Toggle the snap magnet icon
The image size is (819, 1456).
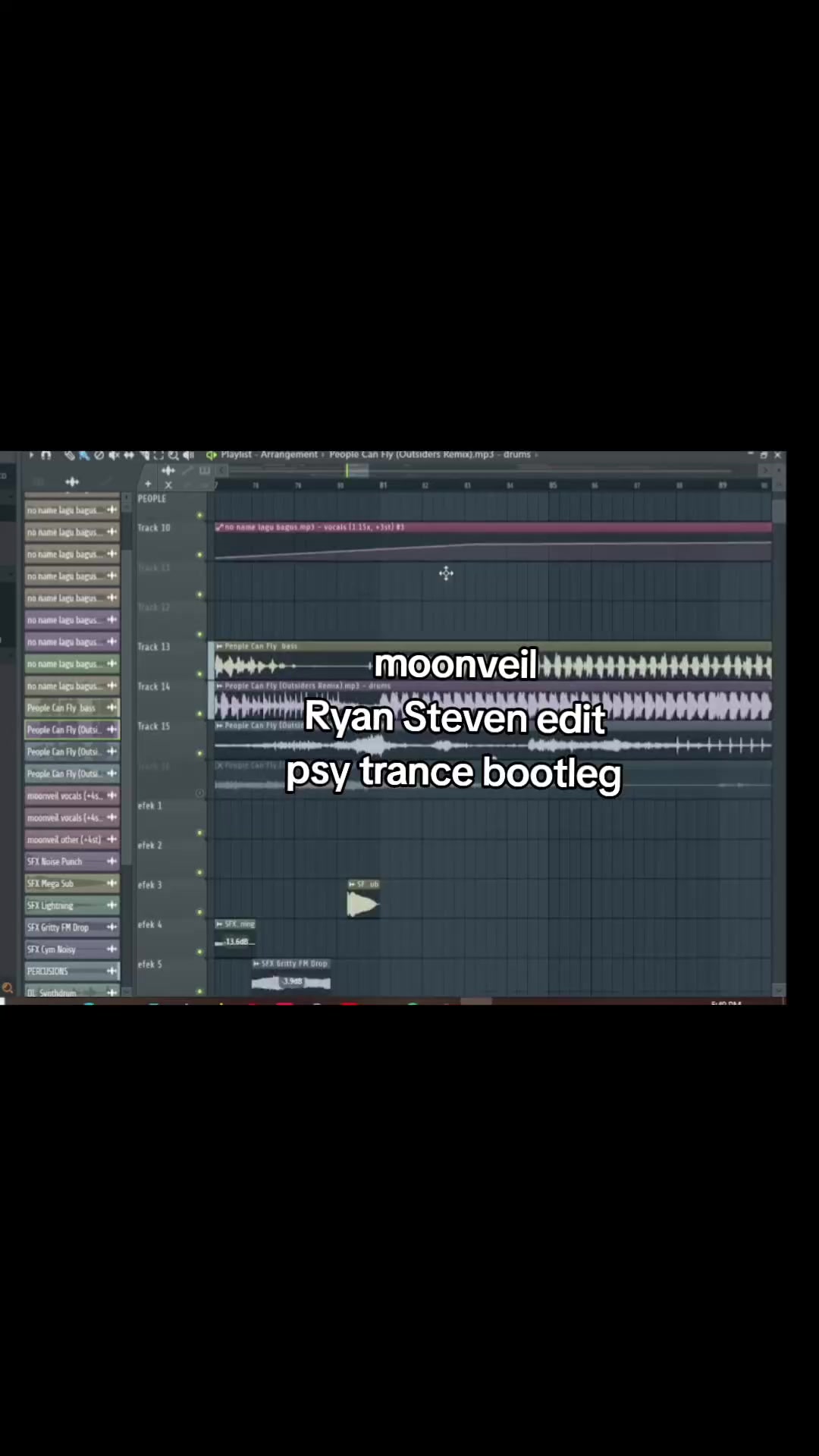pyautogui.click(x=45, y=455)
